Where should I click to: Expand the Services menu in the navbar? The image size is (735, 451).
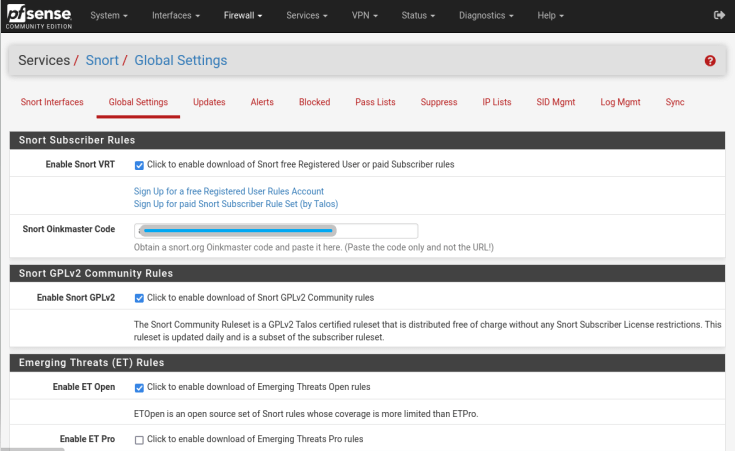pyautogui.click(x=307, y=15)
